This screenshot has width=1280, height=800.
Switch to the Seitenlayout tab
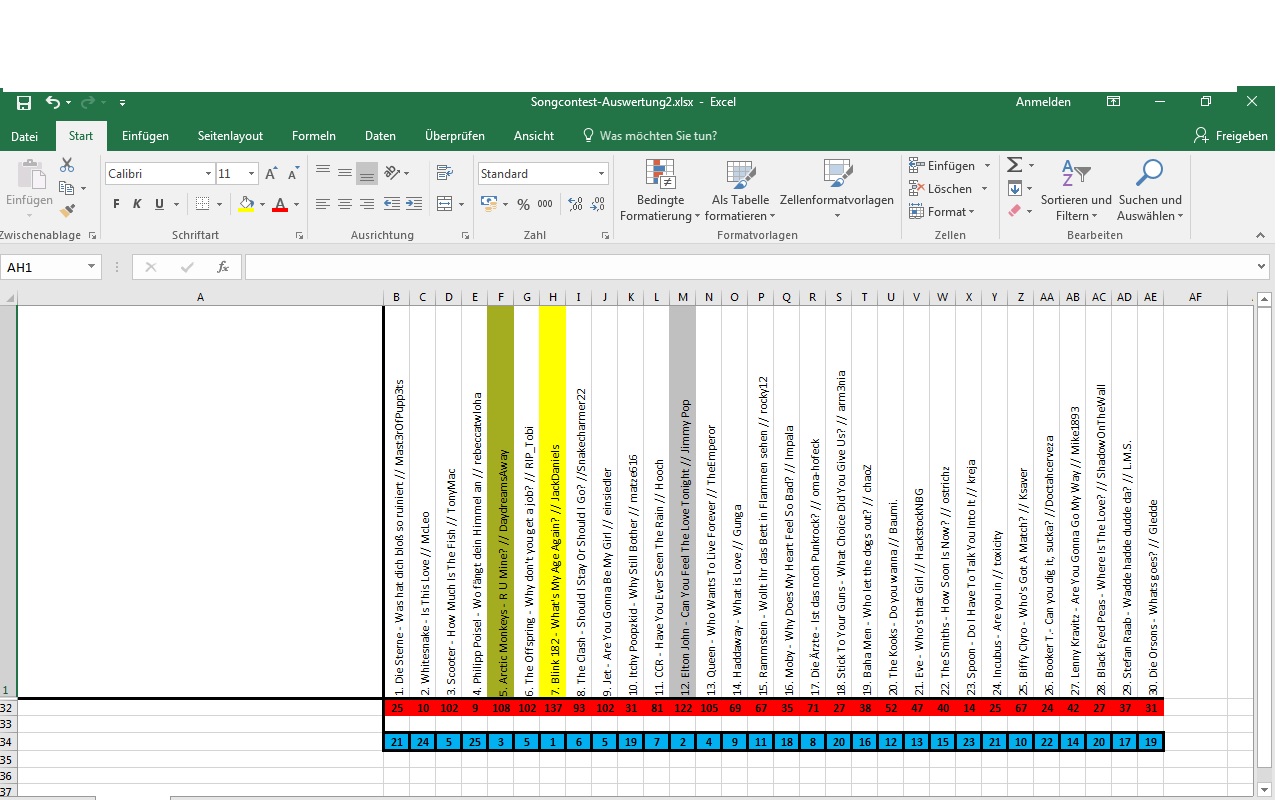230,136
